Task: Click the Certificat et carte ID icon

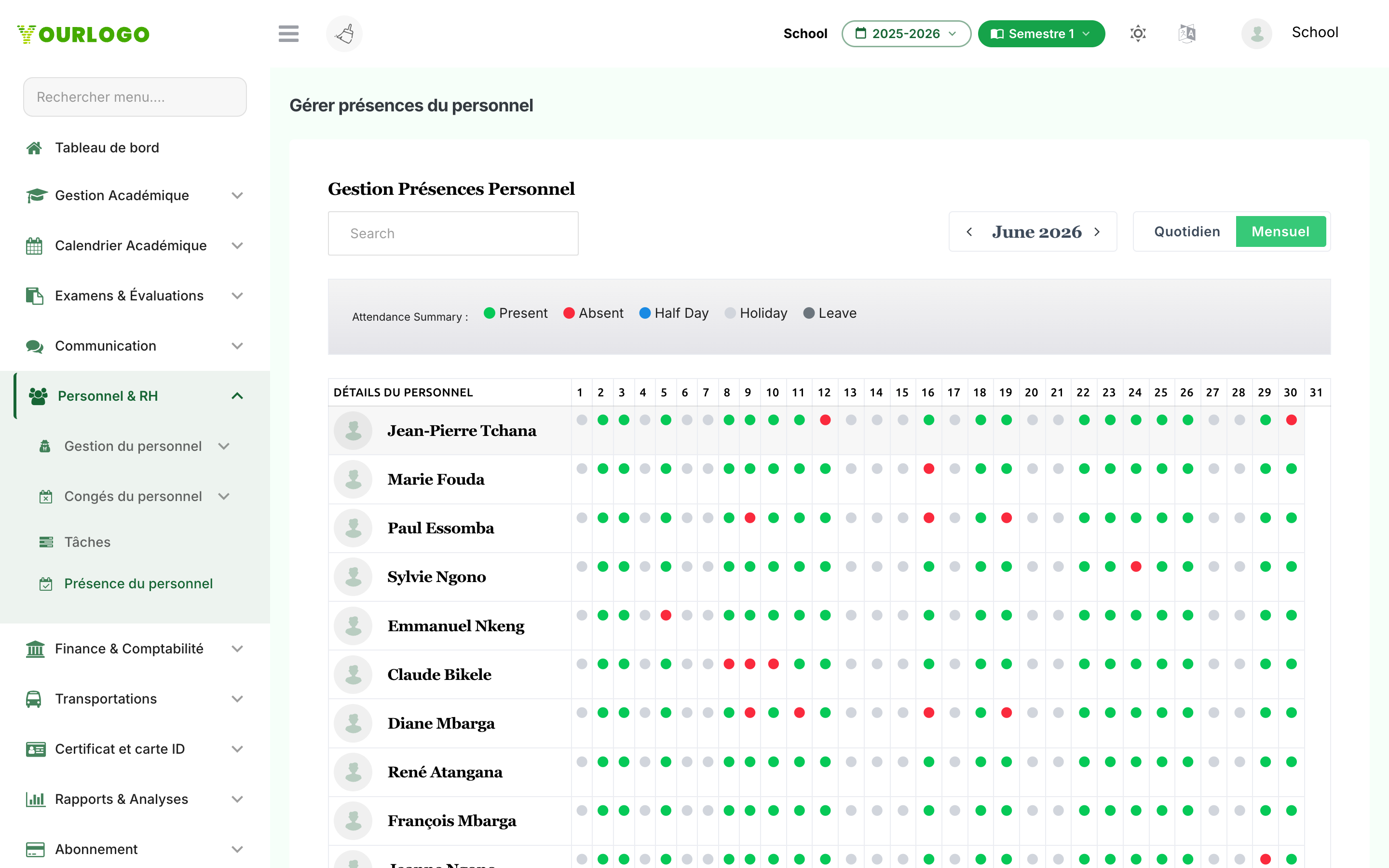Action: pos(36,749)
